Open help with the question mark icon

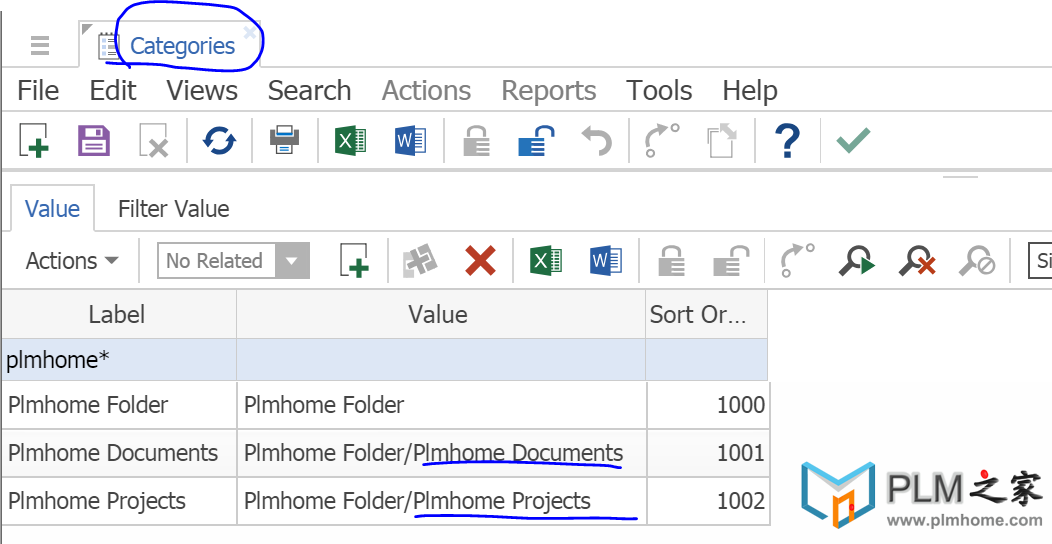787,141
